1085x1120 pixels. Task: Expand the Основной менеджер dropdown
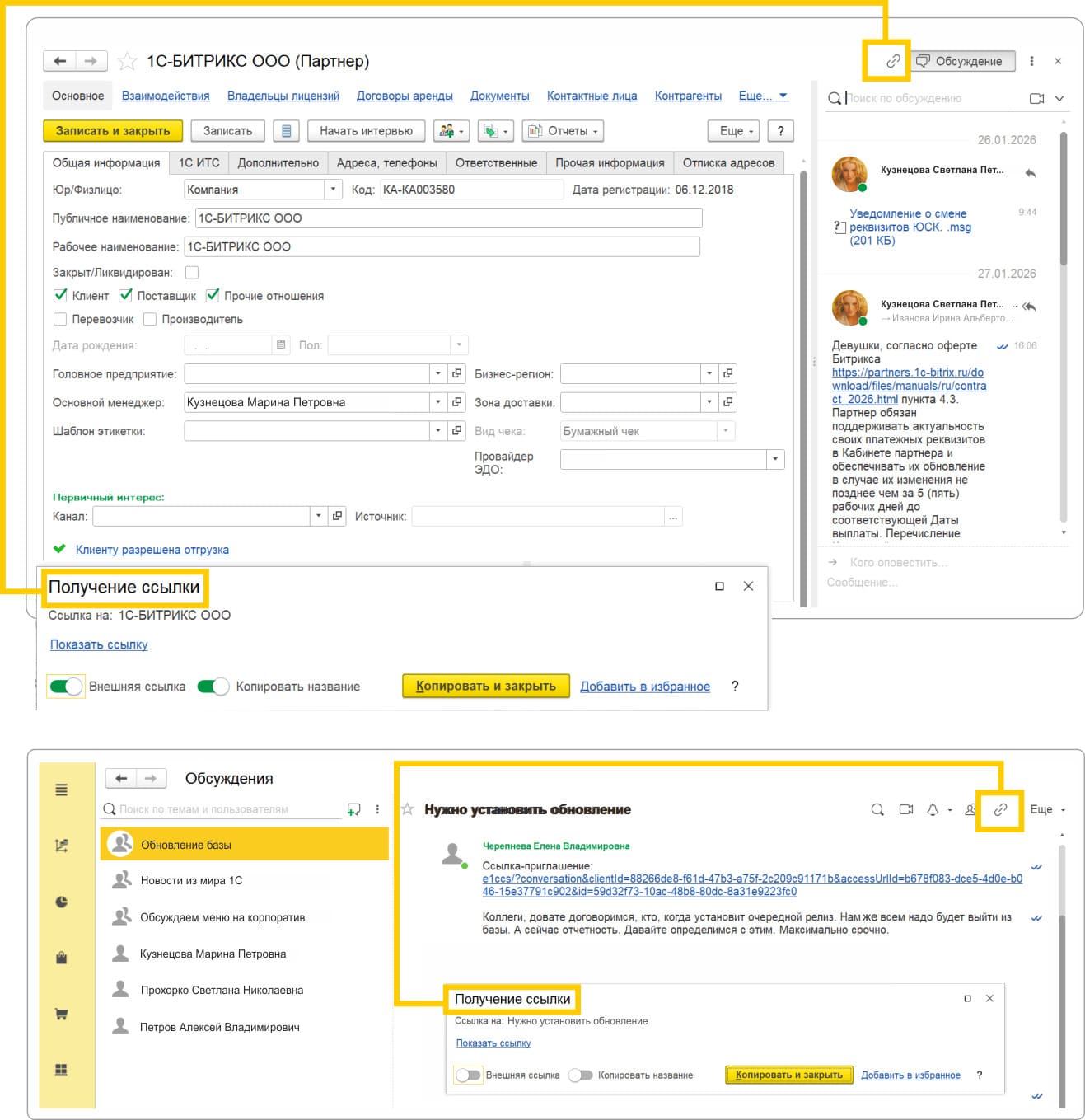tap(438, 402)
